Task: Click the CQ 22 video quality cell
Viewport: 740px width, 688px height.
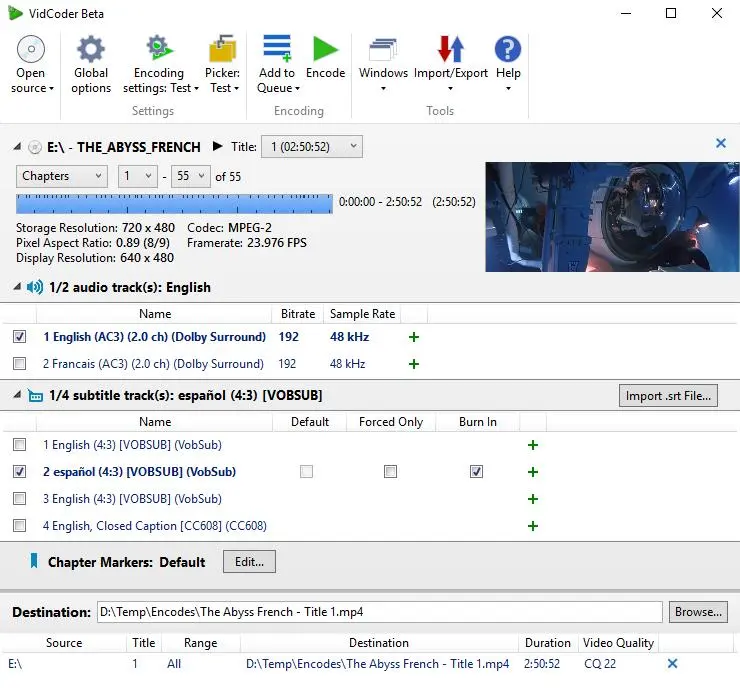Action: click(600, 663)
